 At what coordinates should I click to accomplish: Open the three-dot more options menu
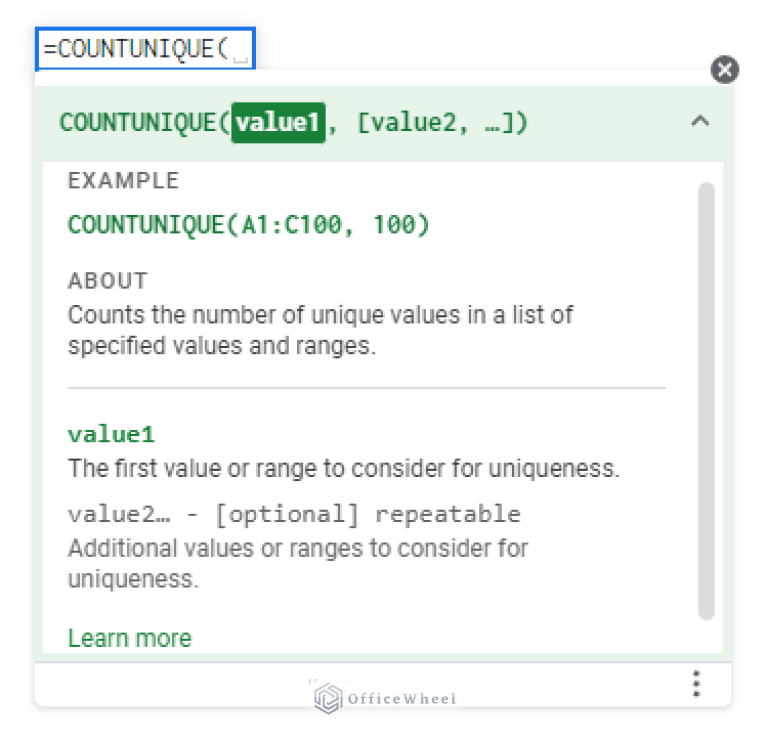click(696, 684)
